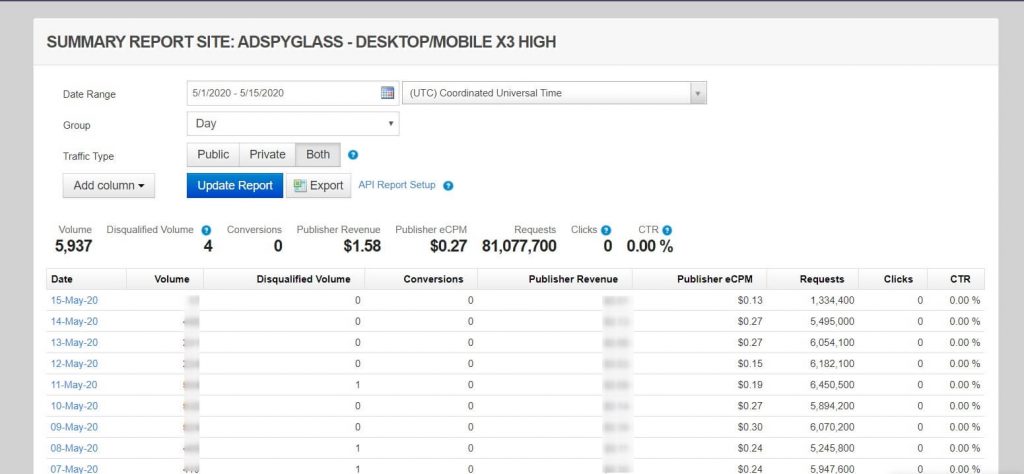Screen dimensions: 1024x474
Task: Click the Date Range input field
Action: (x=282, y=93)
